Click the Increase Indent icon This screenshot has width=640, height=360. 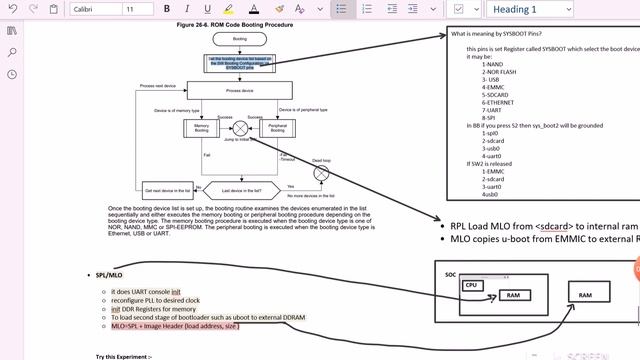413,9
